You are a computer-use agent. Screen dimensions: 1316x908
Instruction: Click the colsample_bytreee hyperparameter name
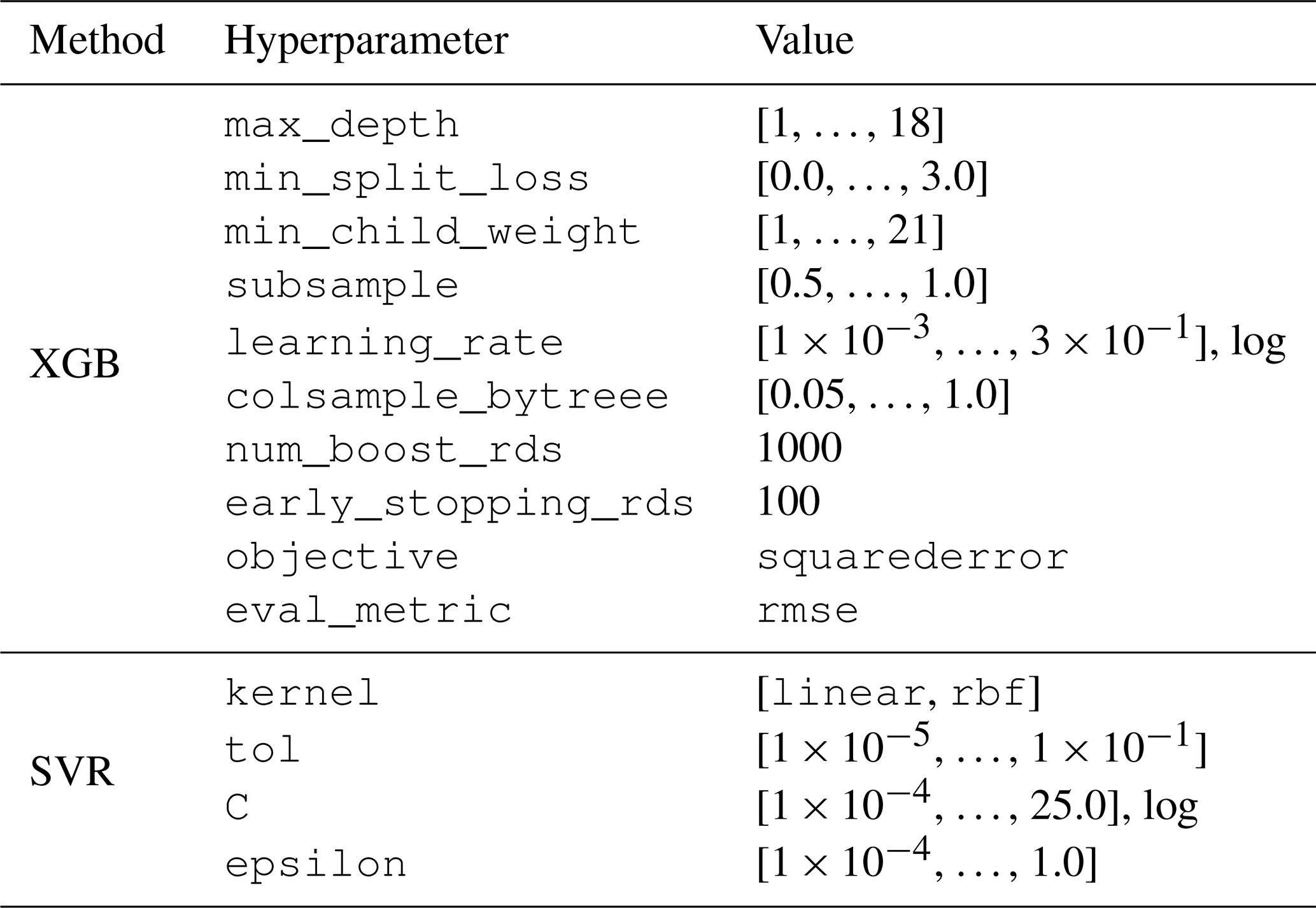[446, 397]
